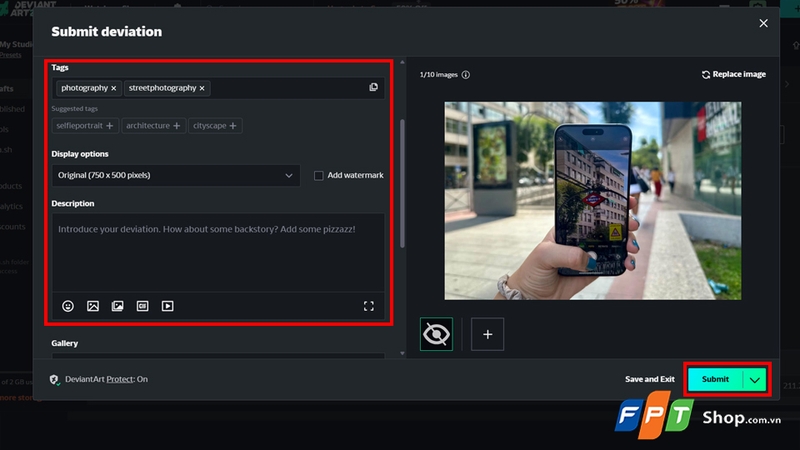Add the selfieportrait suggested tag
Screen dimensions: 800x450
point(85,126)
